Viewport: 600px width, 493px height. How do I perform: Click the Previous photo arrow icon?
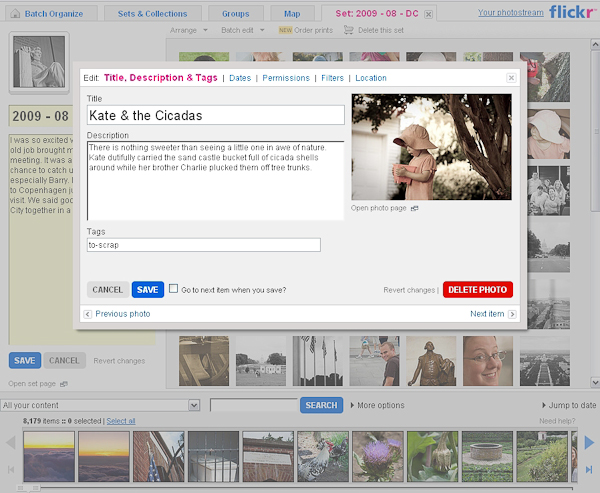[87, 314]
